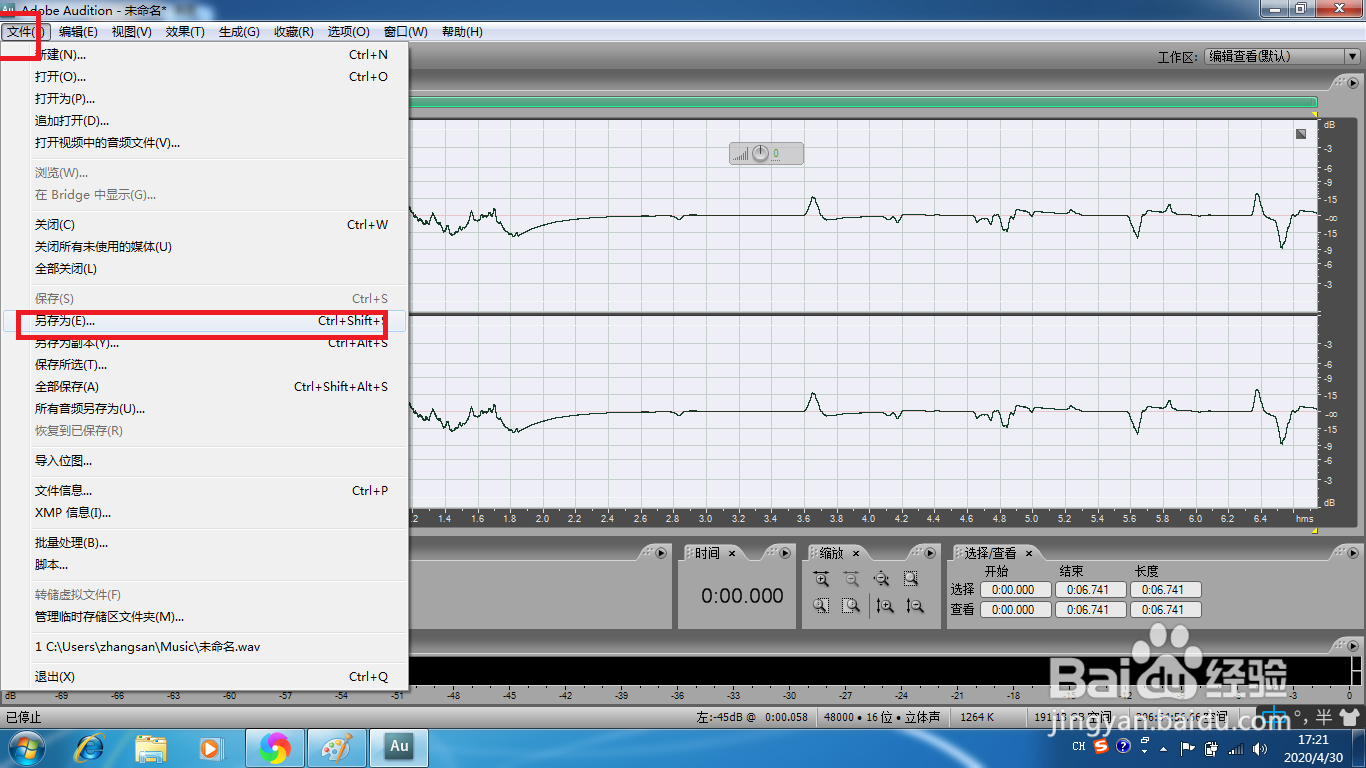
Task: Select 导入位图... menu entry
Action: click(x=204, y=461)
